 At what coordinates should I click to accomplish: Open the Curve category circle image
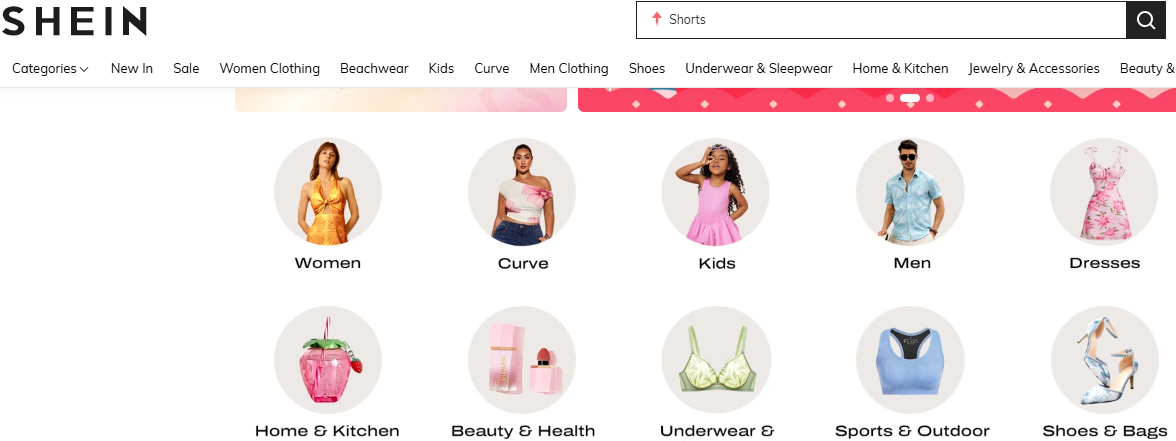[522, 192]
